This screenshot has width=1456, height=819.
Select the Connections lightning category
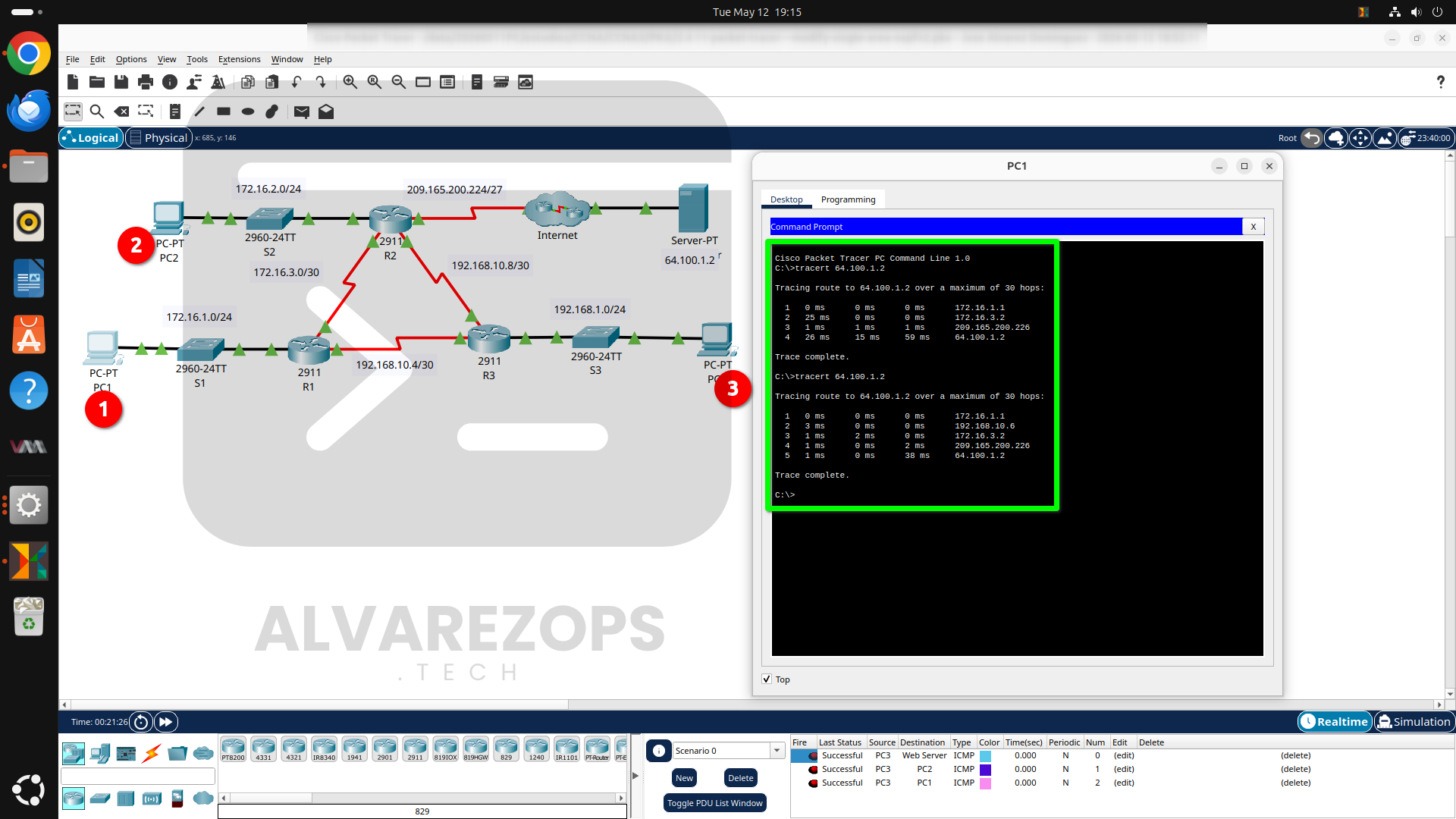(x=152, y=753)
